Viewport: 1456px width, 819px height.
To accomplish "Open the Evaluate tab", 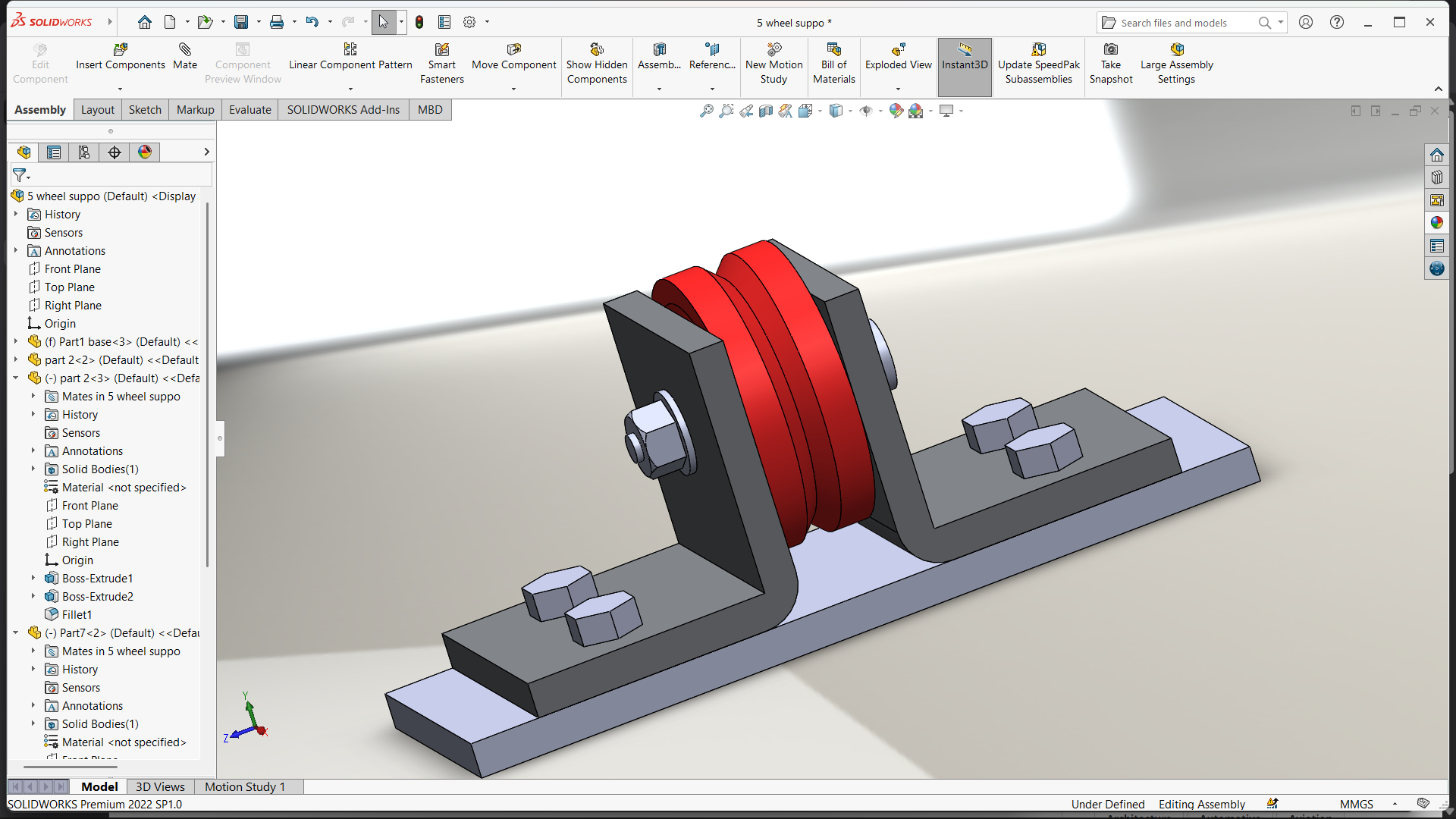I will click(250, 110).
